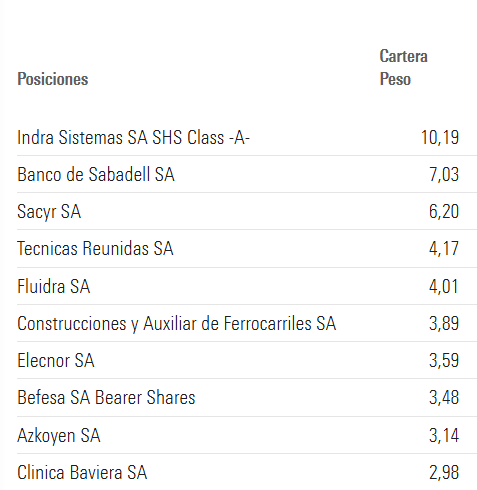Open Clinica Baviera SA position
The width and height of the screenshot is (477, 490).
[x=82, y=472]
